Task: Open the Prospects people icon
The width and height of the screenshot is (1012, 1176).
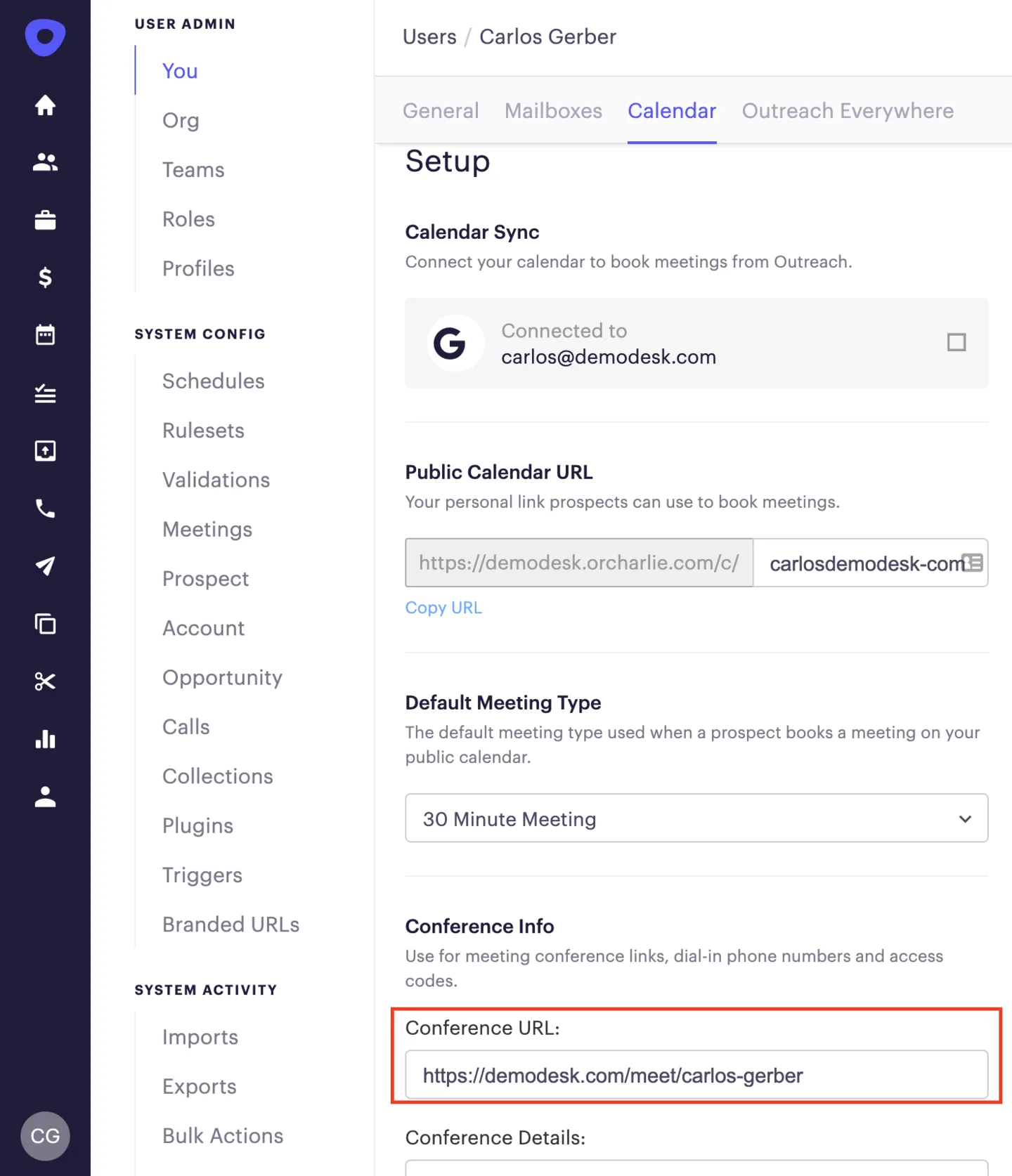Action: [45, 162]
